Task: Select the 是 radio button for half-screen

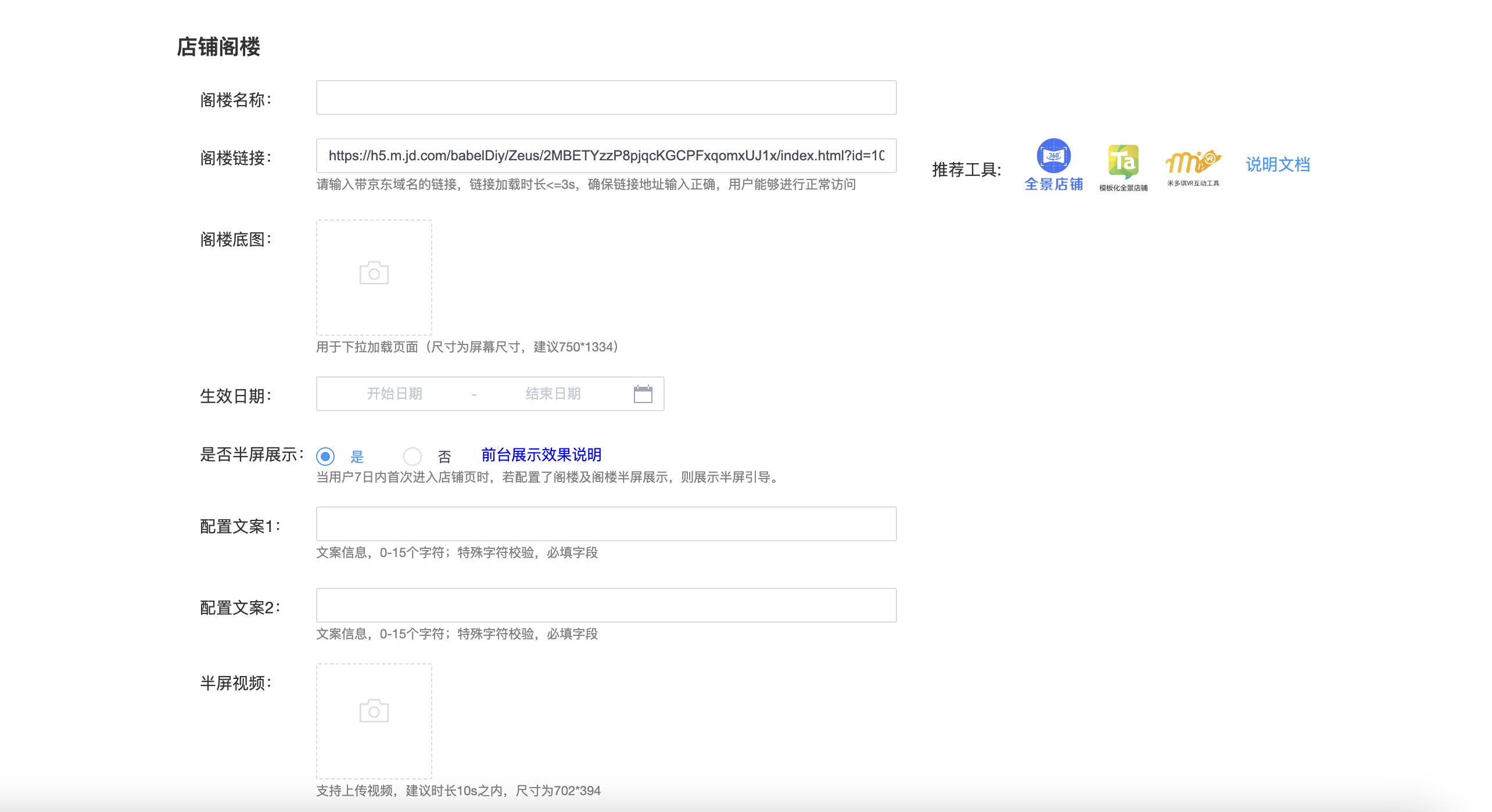Action: pyautogui.click(x=325, y=457)
